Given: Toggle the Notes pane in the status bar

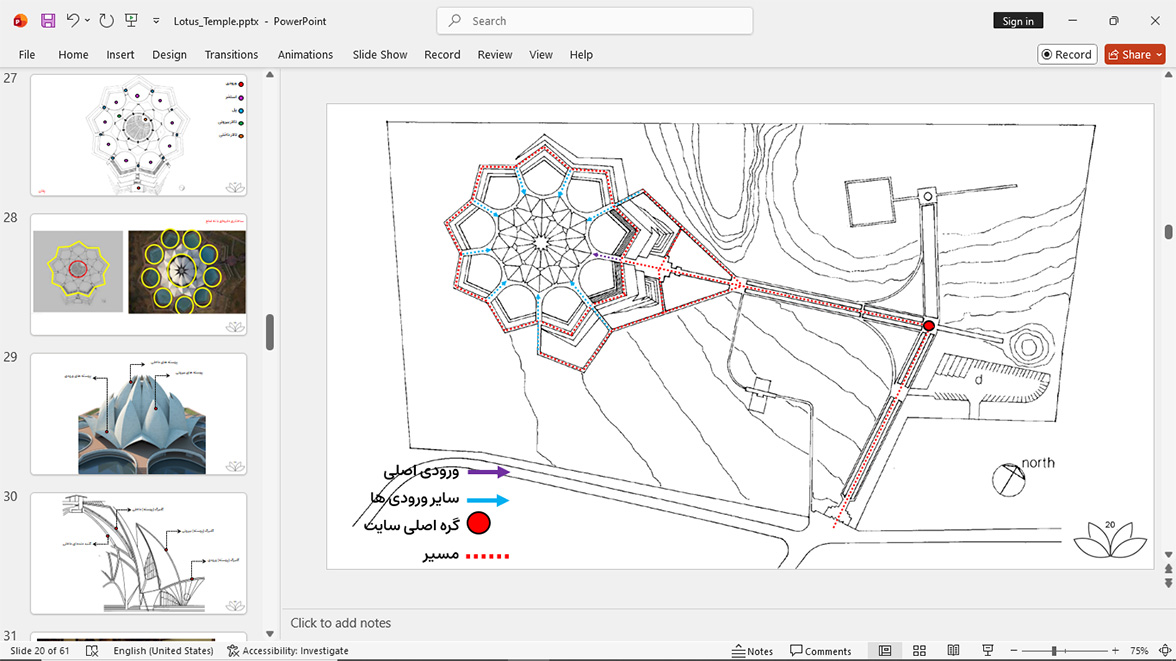Looking at the screenshot, I should 752,650.
